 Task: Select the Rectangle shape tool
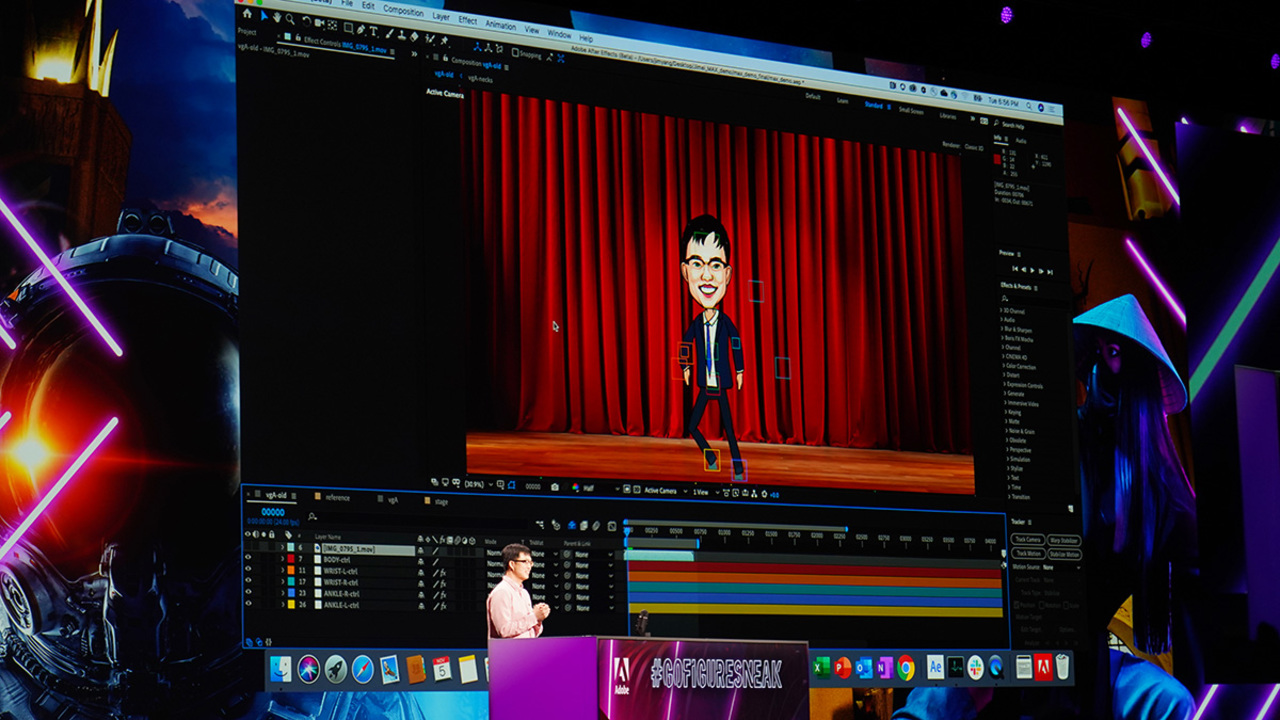coord(348,27)
